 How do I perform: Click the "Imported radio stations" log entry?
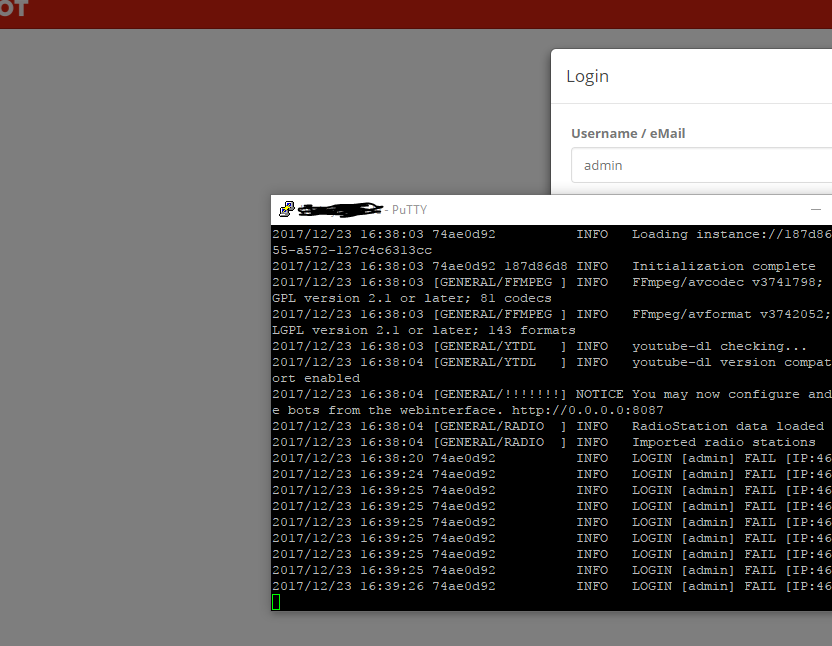click(723, 442)
